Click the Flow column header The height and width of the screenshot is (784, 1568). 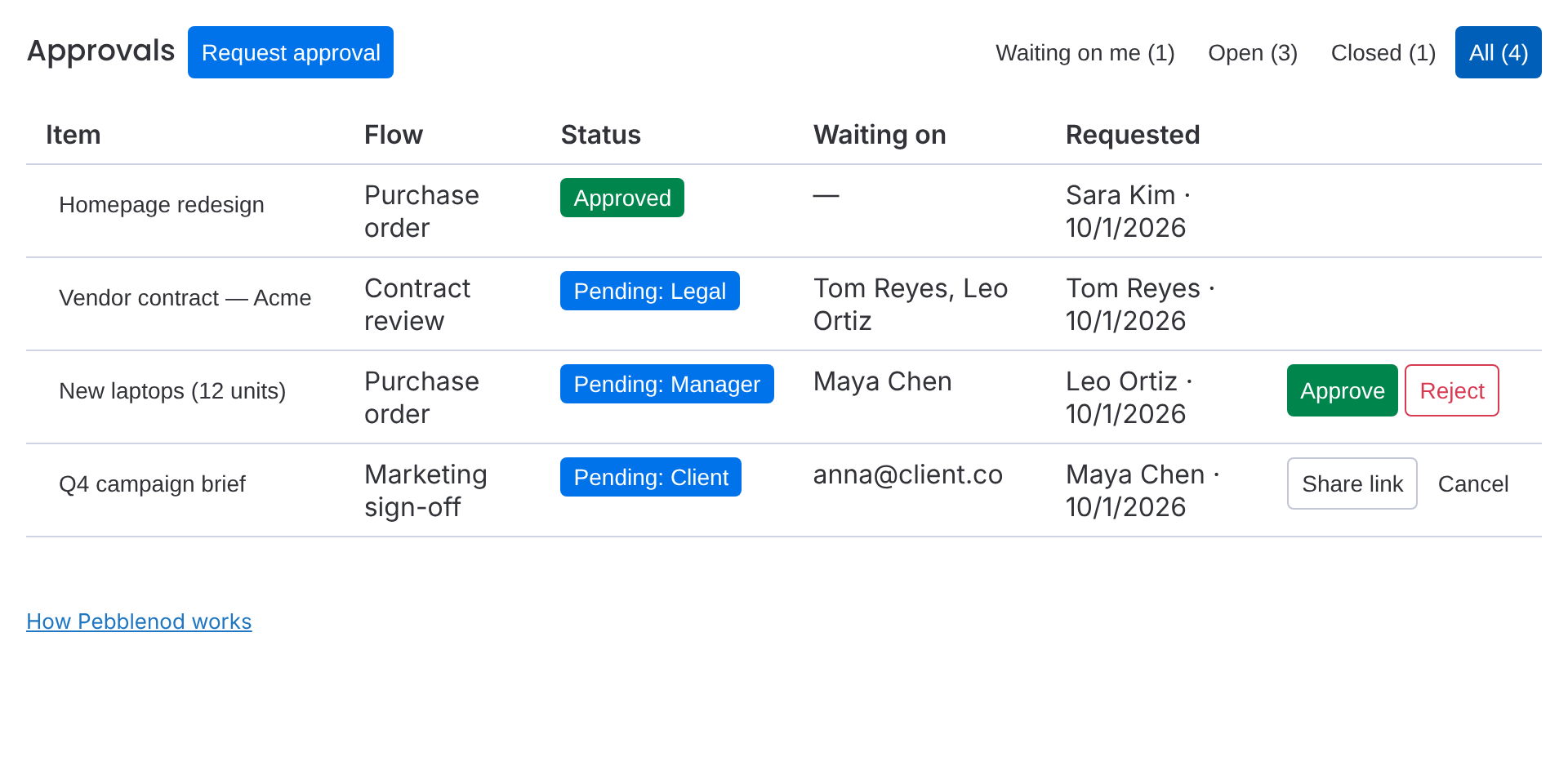click(394, 134)
